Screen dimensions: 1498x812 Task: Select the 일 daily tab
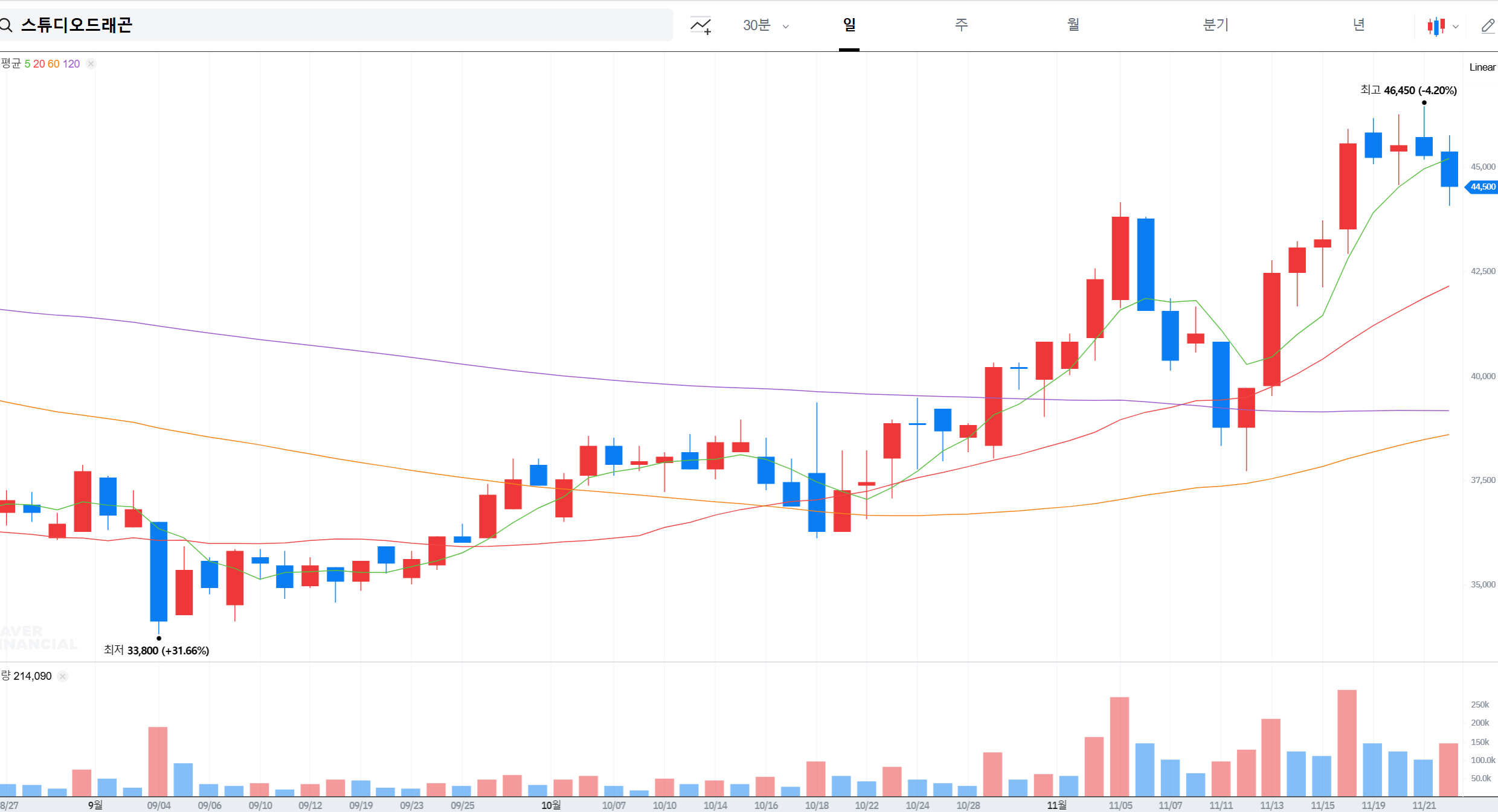tap(849, 25)
